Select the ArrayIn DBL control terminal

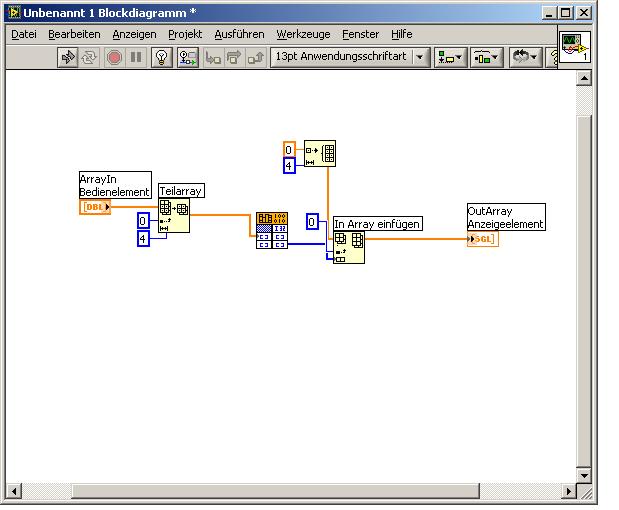tap(95, 207)
